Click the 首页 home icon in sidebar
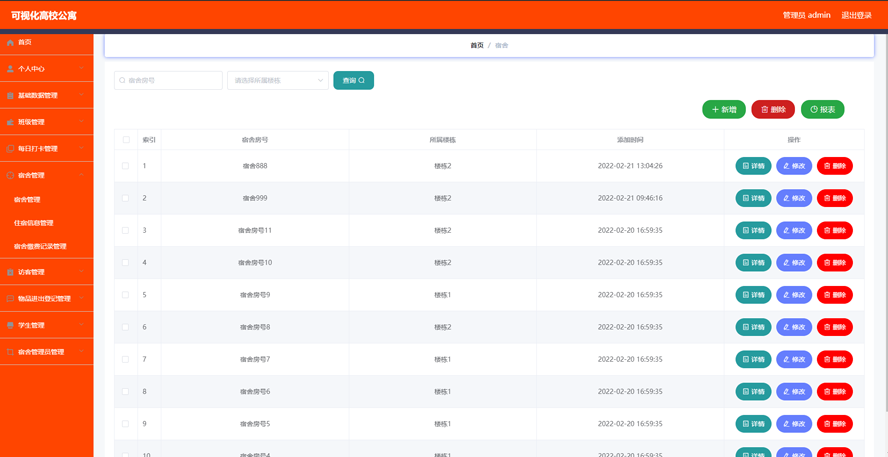This screenshot has width=888, height=457. click(x=11, y=43)
